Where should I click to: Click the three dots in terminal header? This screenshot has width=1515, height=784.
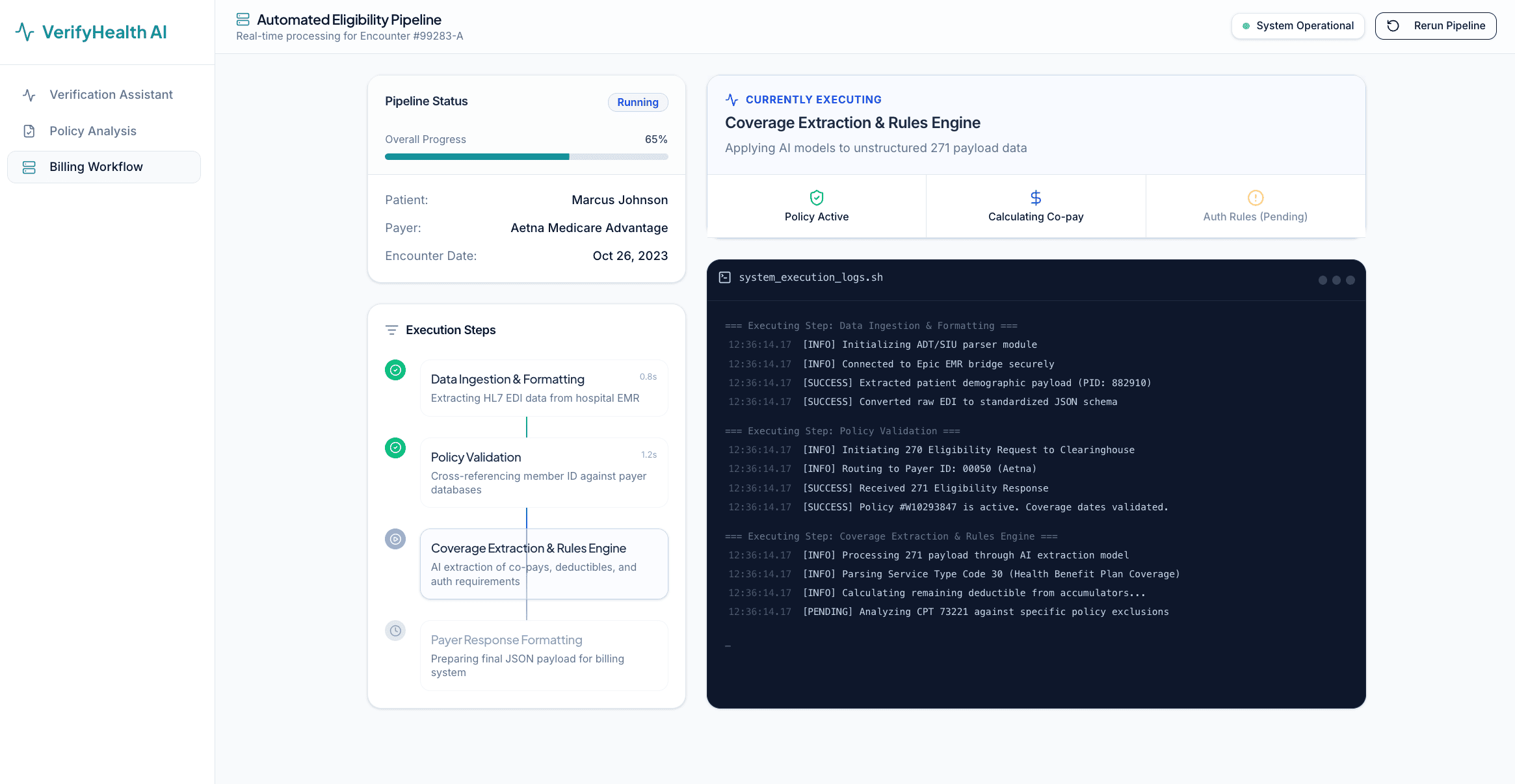1336,280
